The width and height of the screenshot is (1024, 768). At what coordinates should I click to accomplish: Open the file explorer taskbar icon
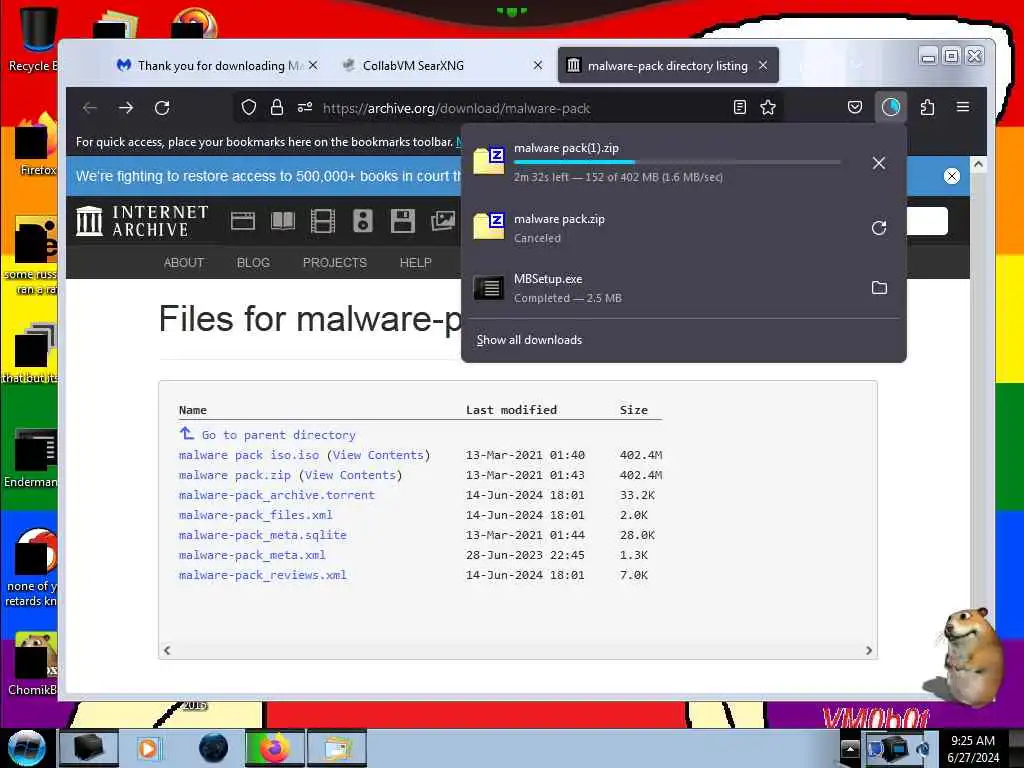tap(337, 748)
